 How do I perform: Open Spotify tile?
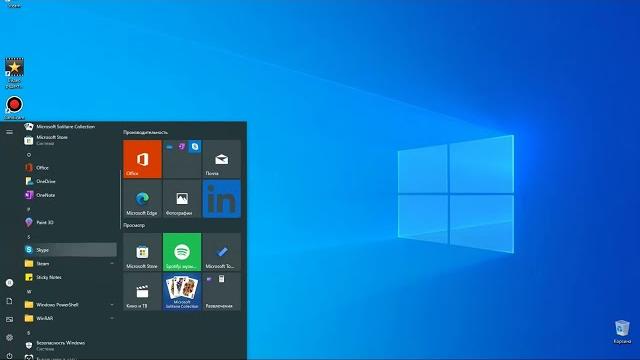click(182, 252)
